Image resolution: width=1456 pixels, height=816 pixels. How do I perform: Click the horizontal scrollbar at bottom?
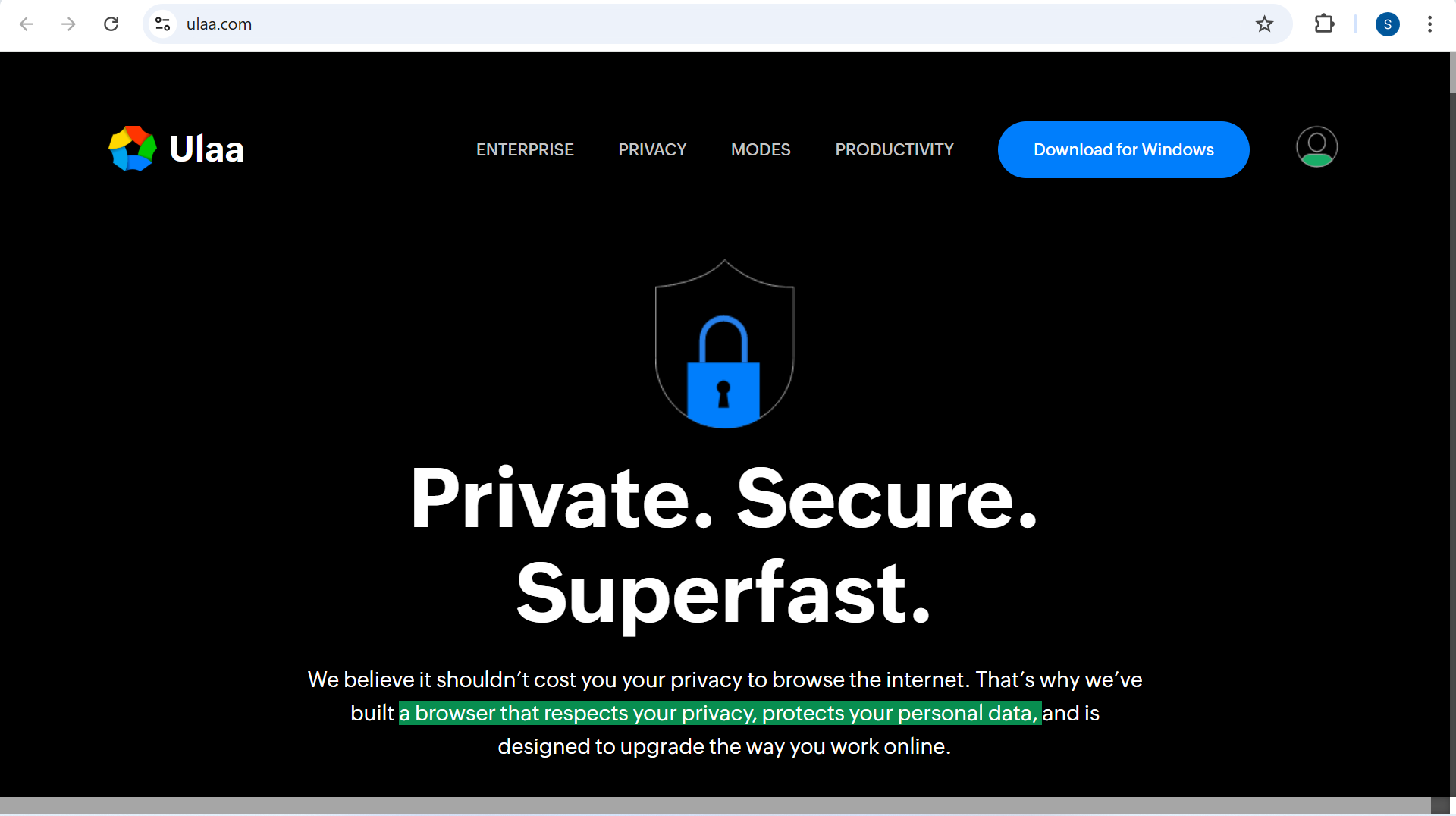[713, 805]
